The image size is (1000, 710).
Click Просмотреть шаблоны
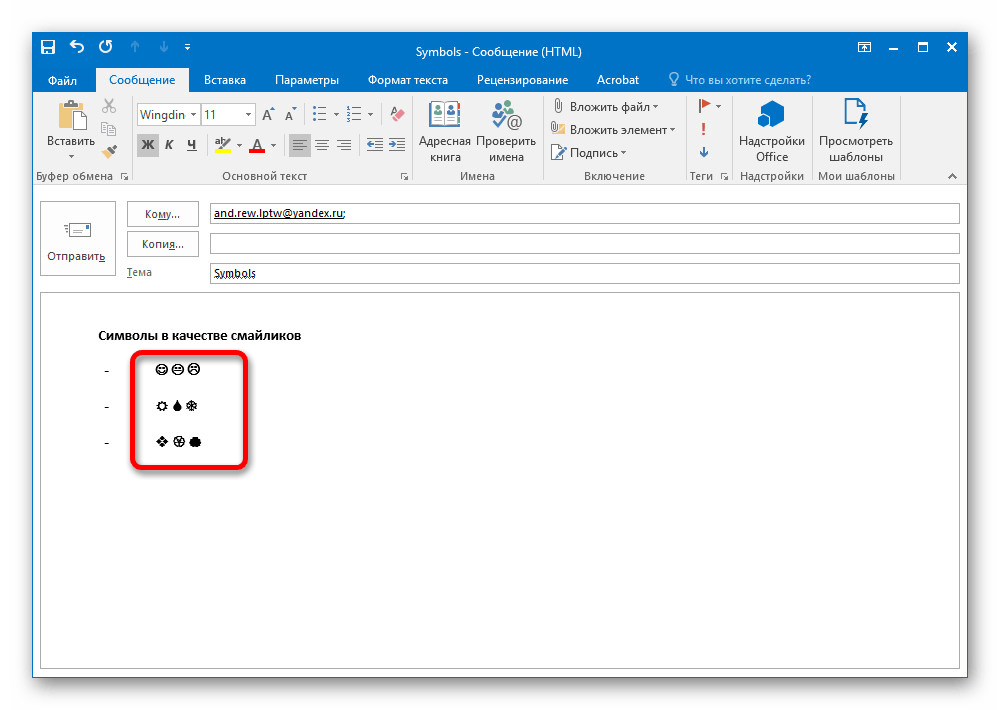(x=856, y=131)
